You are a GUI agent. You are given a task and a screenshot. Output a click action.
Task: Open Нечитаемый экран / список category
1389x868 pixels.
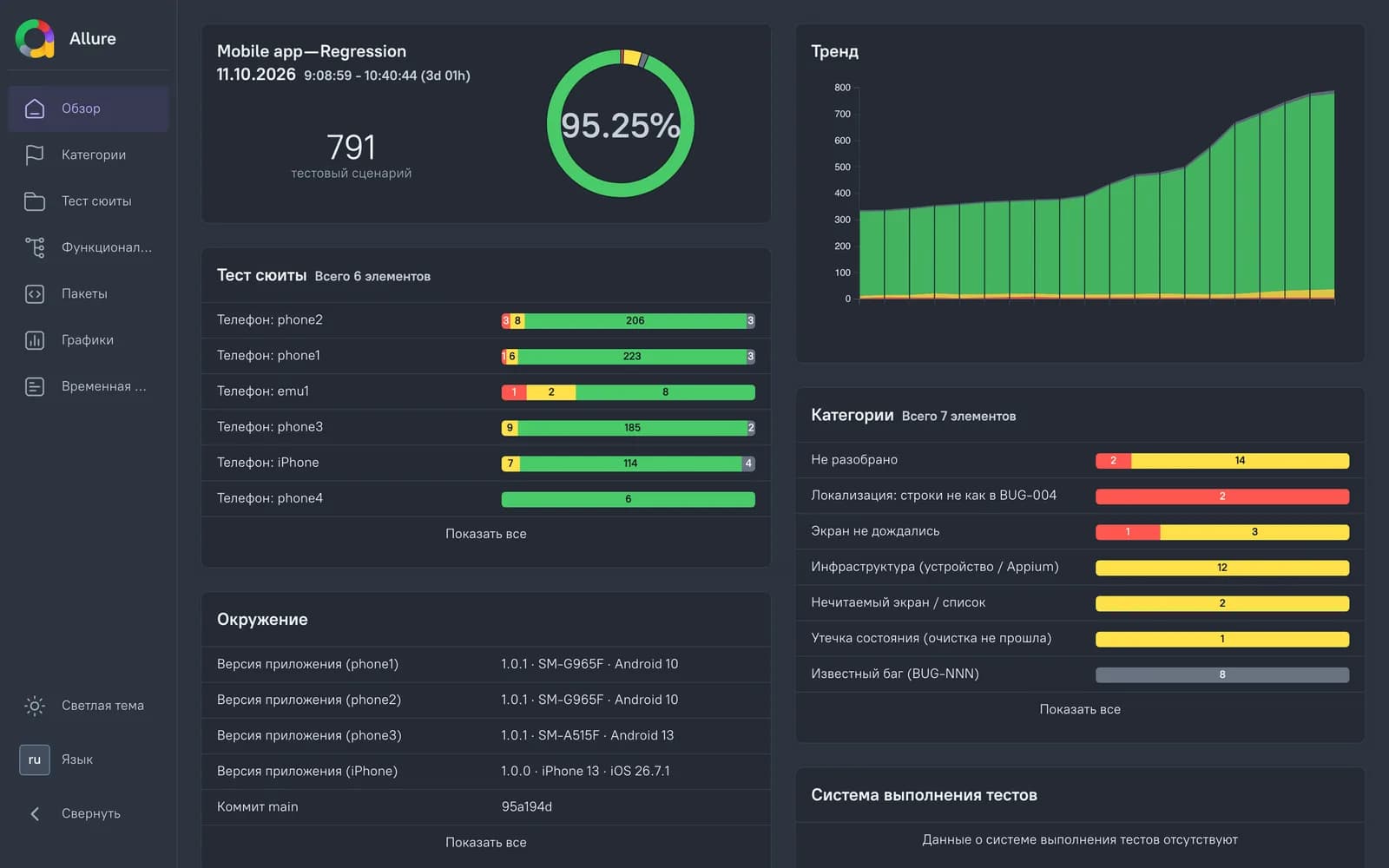1080,602
